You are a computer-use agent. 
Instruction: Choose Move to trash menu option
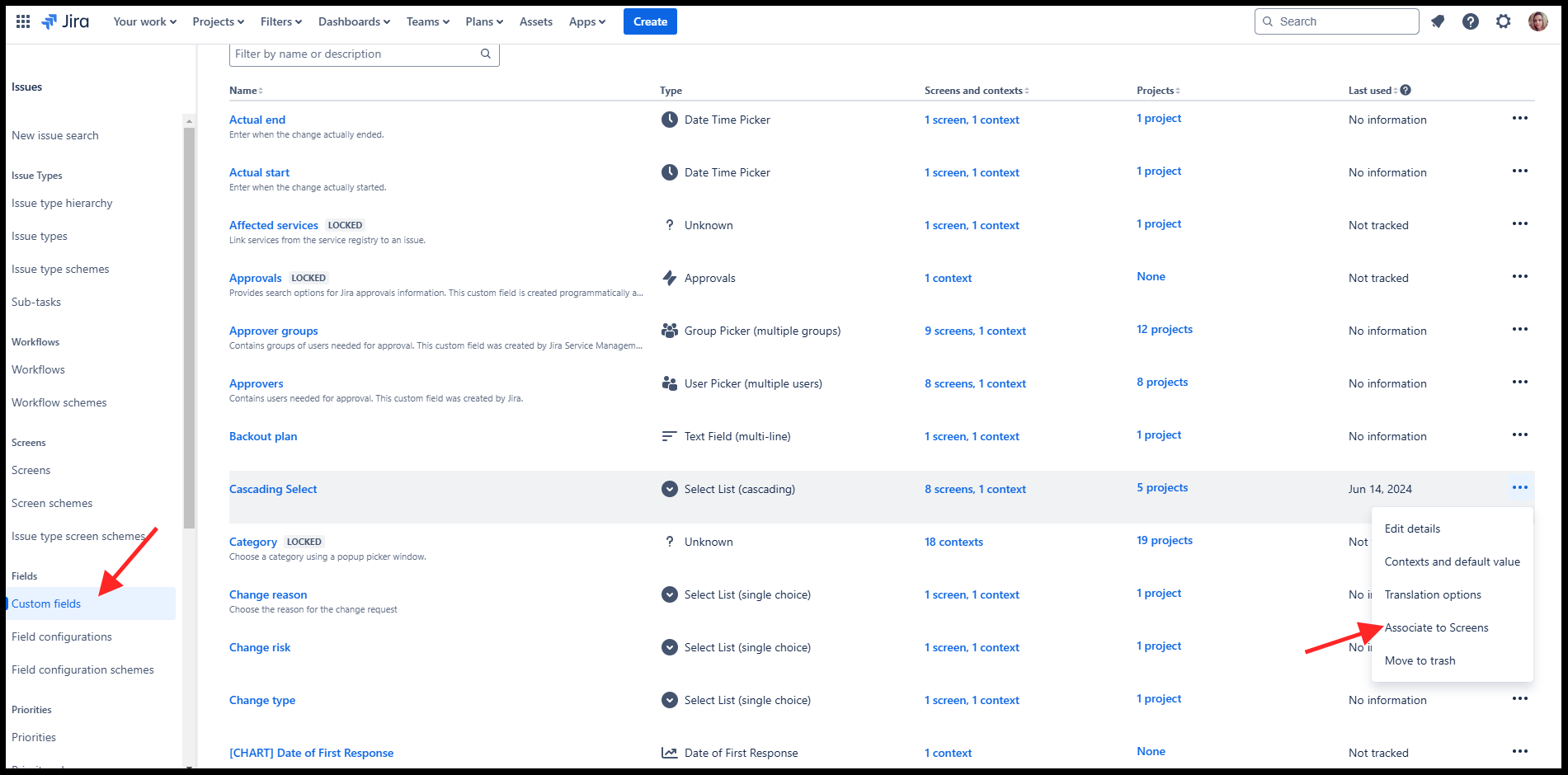(1420, 661)
